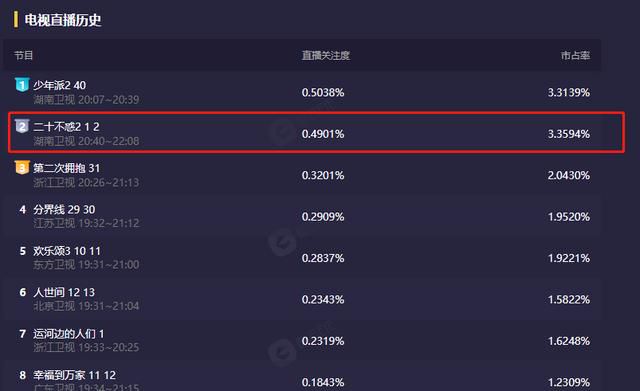Image resolution: width=640 pixels, height=391 pixels.
Task: Click the rank 2 silver badge icon
Action: click(x=22, y=126)
